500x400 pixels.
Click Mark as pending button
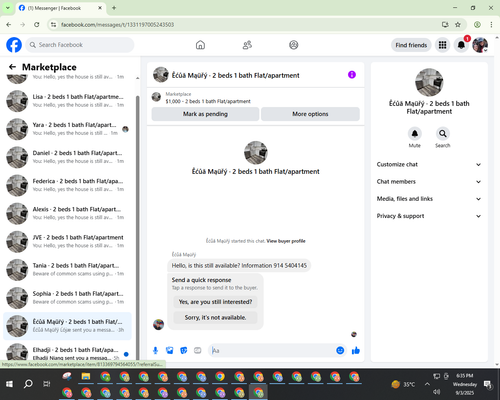pos(205,114)
